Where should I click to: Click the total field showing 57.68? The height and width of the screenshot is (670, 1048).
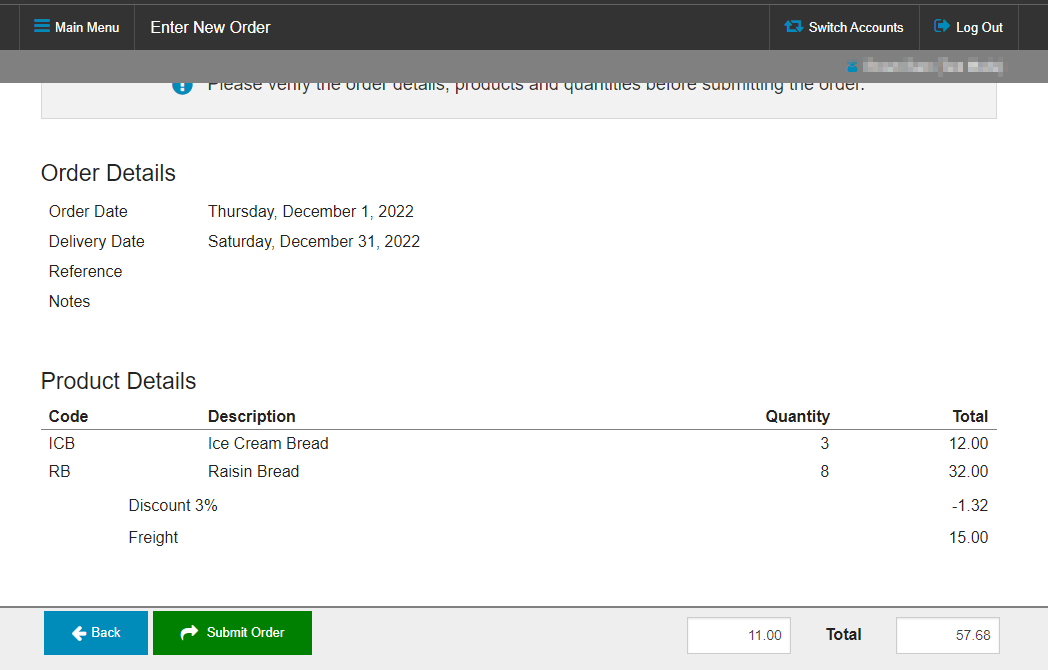click(x=948, y=635)
